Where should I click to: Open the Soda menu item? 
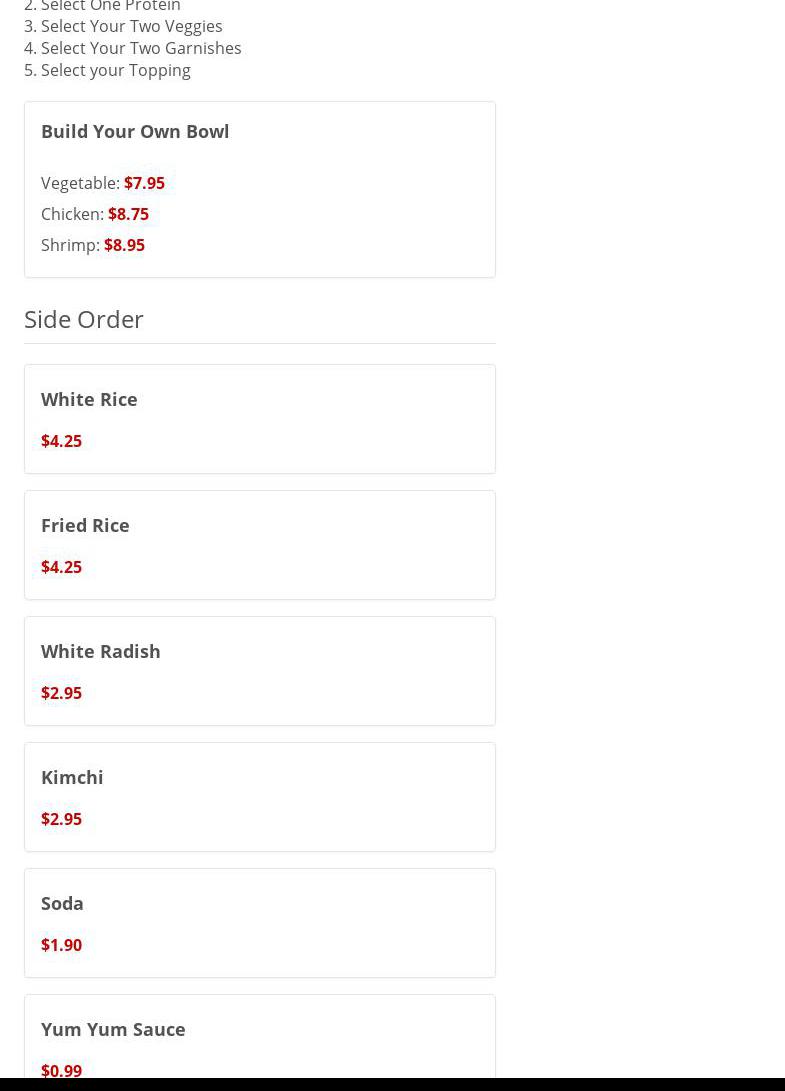click(x=62, y=903)
